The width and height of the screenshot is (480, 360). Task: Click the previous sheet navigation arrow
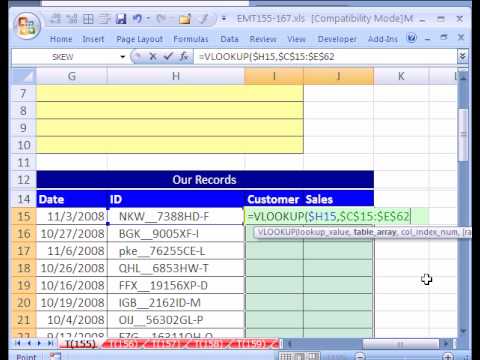coord(29,343)
